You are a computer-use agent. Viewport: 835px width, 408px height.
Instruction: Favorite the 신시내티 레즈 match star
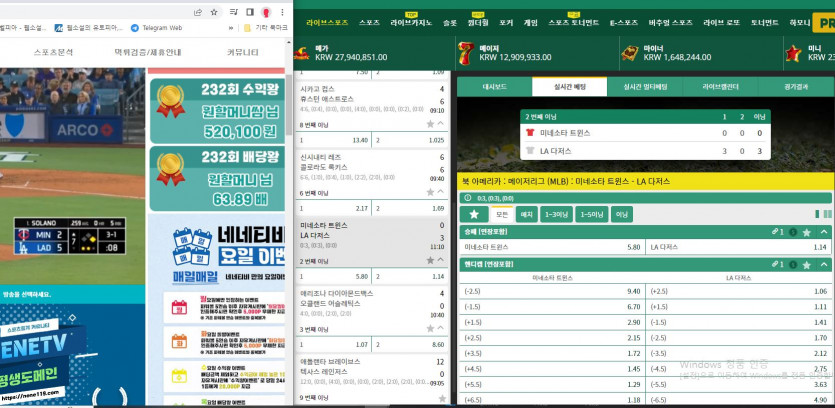430,192
